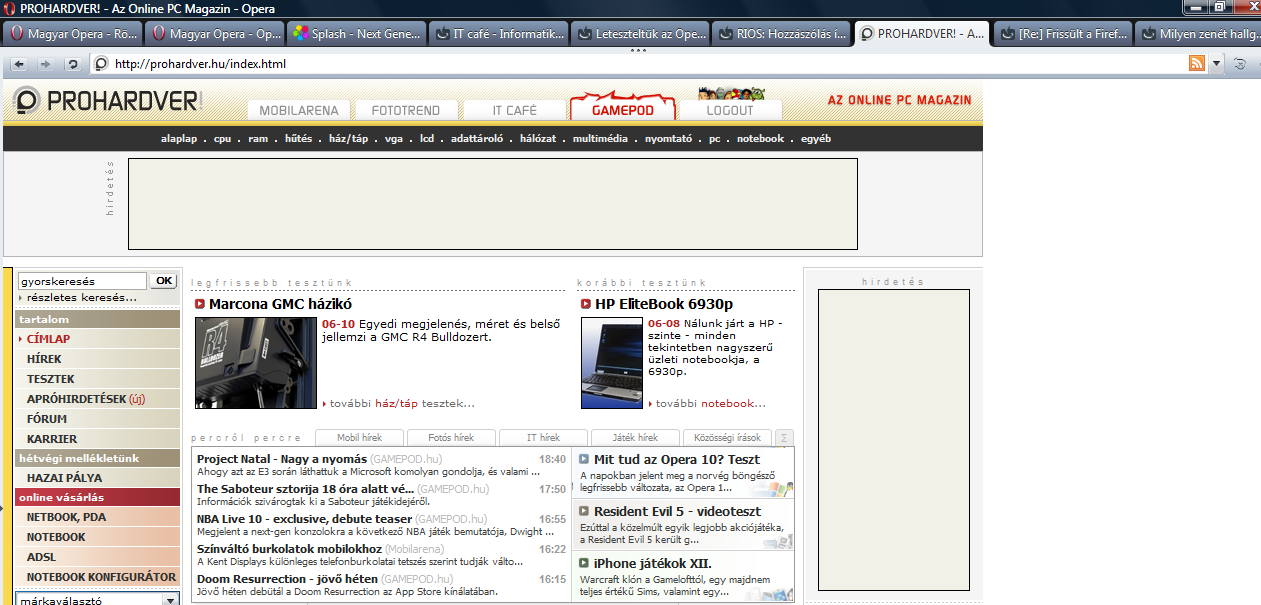Expand the address bar history dropdown arrow
1261x605 pixels.
1217,63
